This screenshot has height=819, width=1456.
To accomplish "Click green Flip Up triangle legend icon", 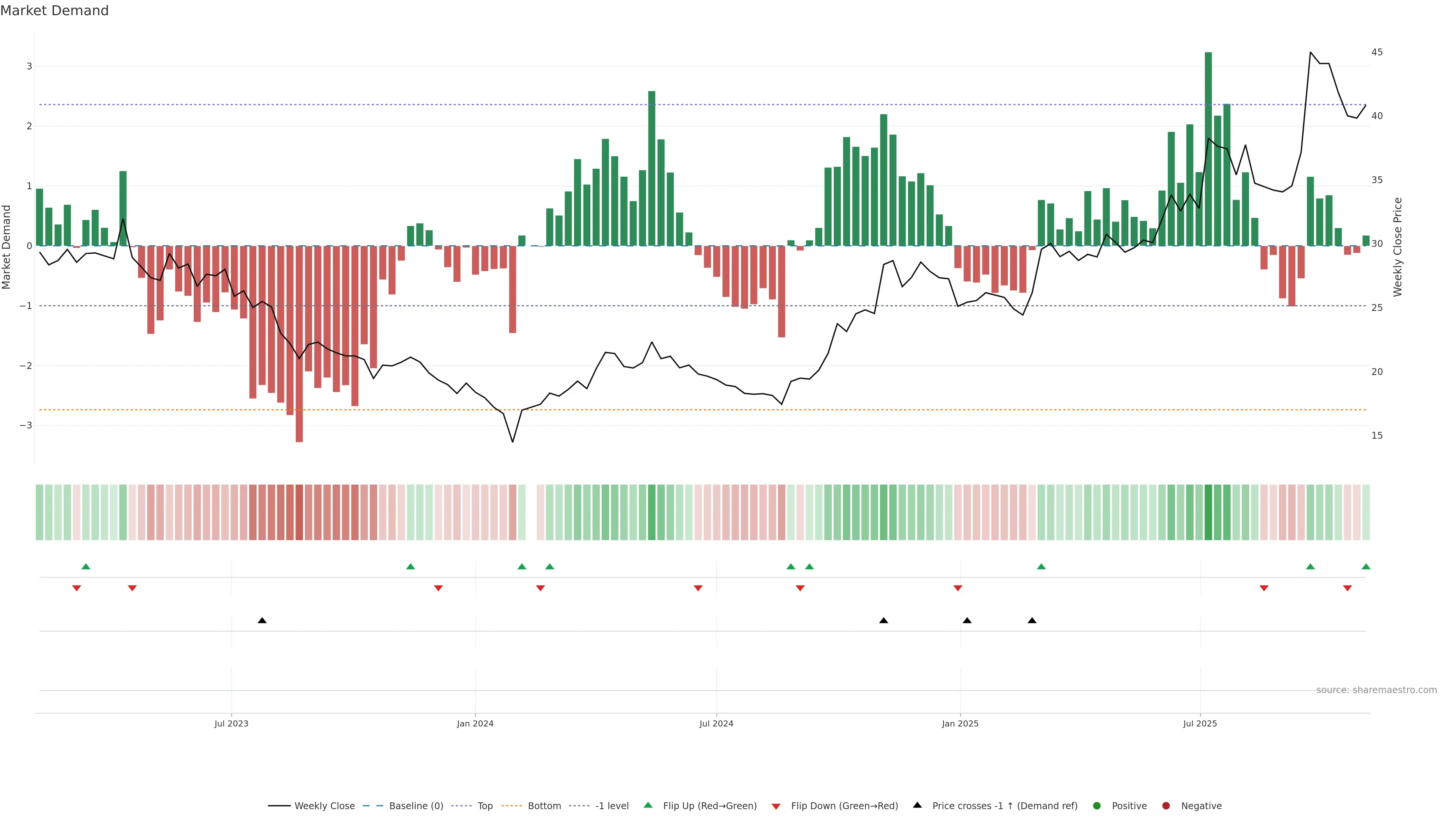I will (x=648, y=805).
